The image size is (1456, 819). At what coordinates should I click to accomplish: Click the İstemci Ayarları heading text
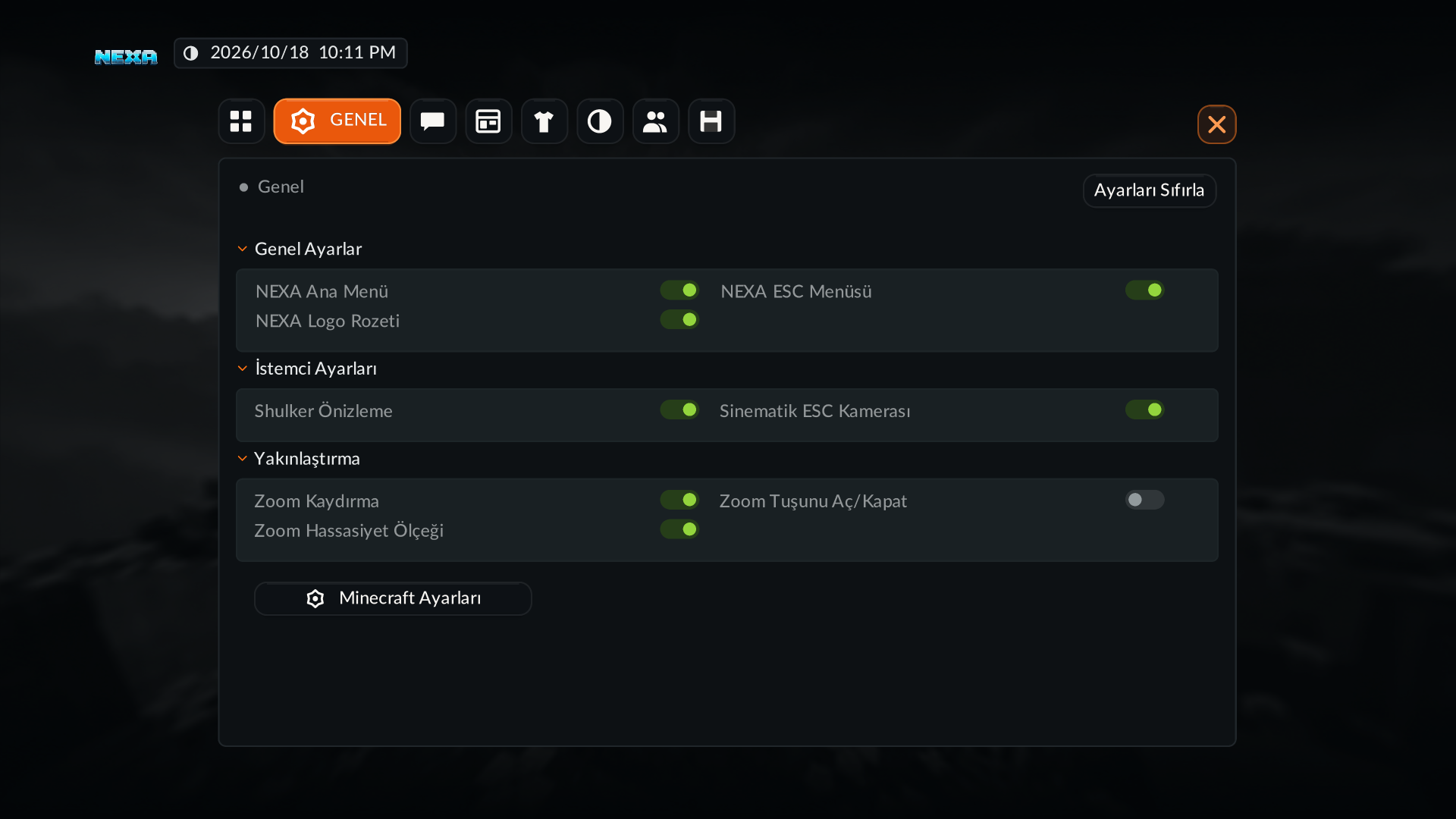315,369
